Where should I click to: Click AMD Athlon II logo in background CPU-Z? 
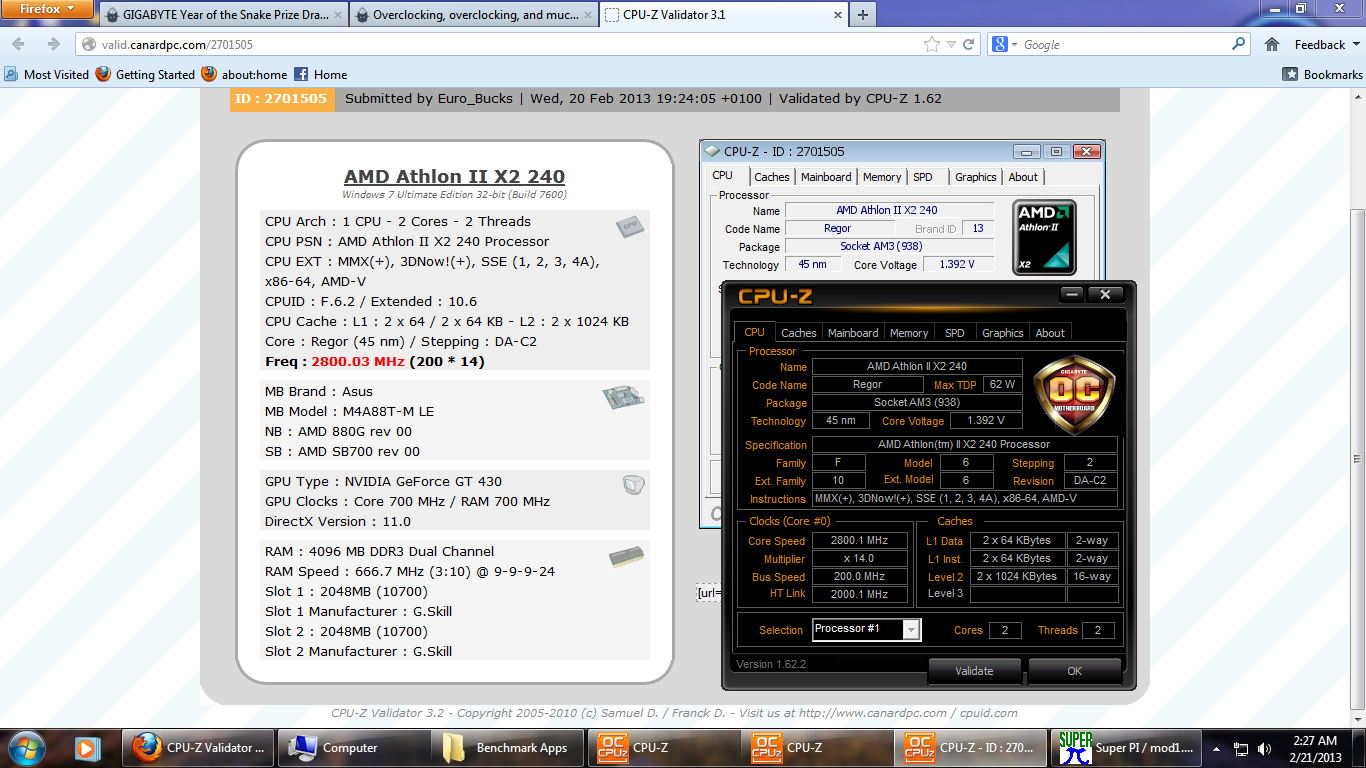click(x=1045, y=237)
